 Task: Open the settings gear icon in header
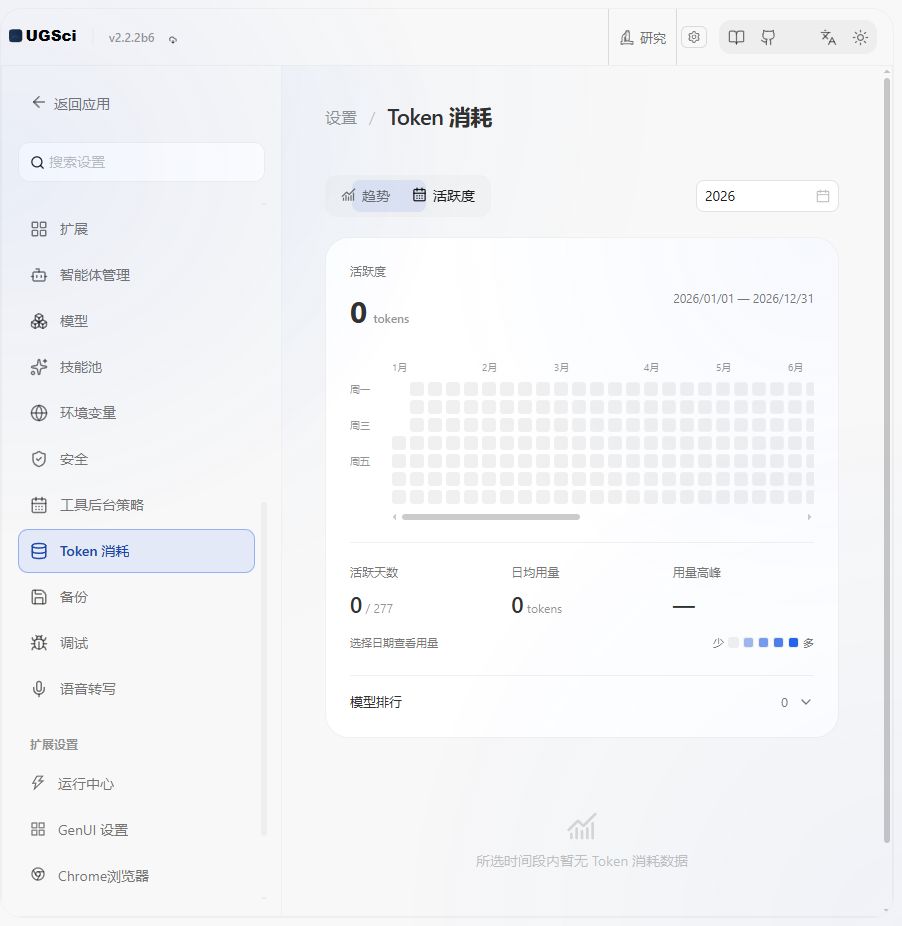[x=694, y=37]
